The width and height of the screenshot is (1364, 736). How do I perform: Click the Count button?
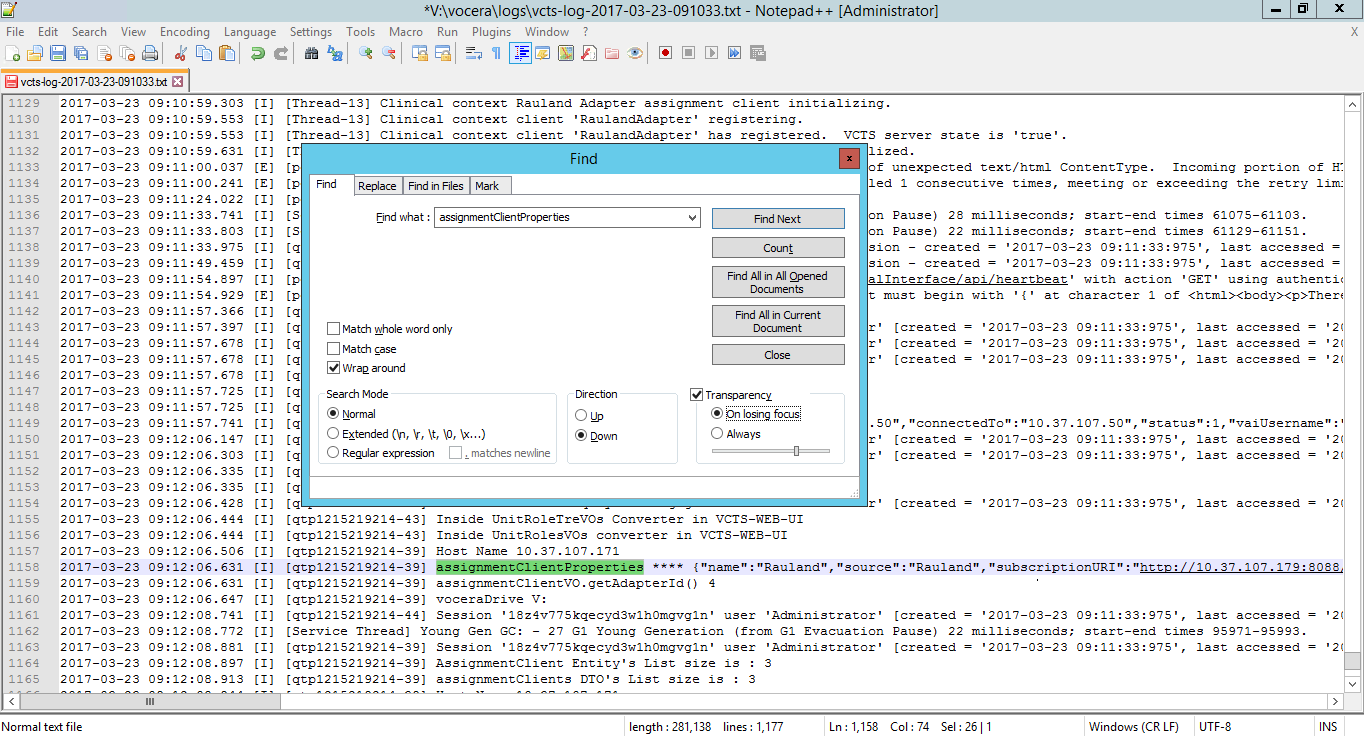click(778, 248)
